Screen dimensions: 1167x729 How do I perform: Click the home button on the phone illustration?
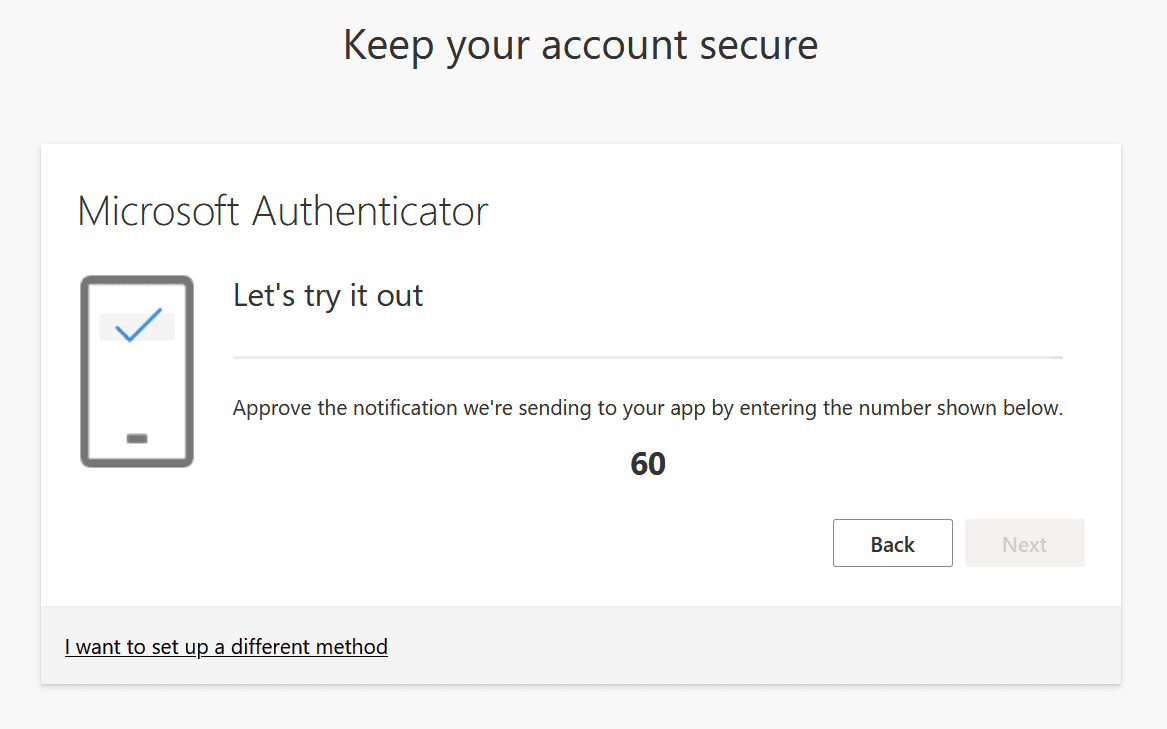coord(137,438)
